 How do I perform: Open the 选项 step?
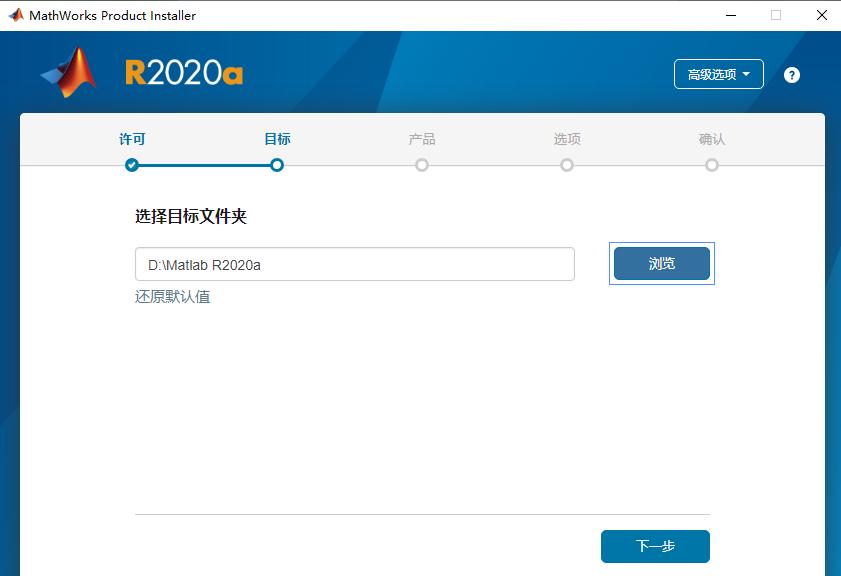click(x=567, y=139)
